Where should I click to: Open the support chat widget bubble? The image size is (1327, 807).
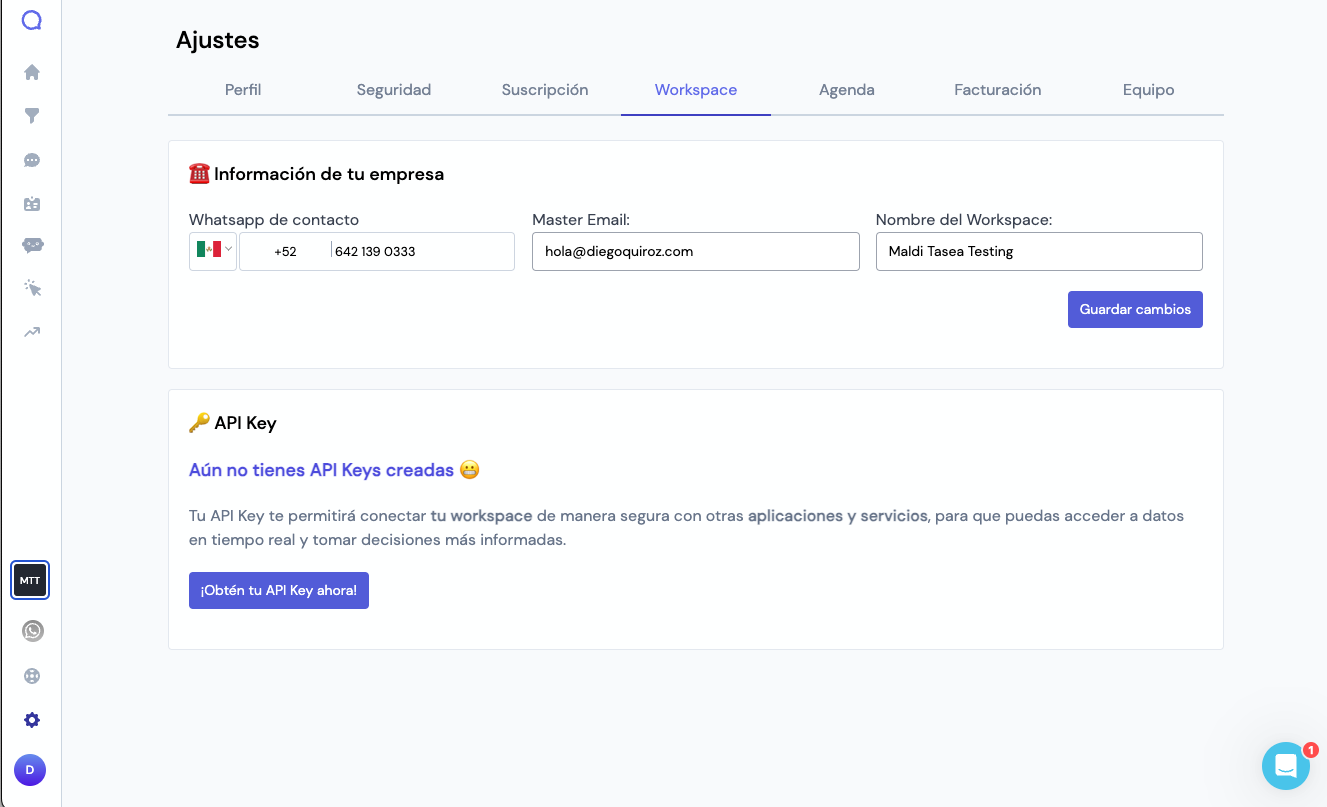coord(1285,767)
